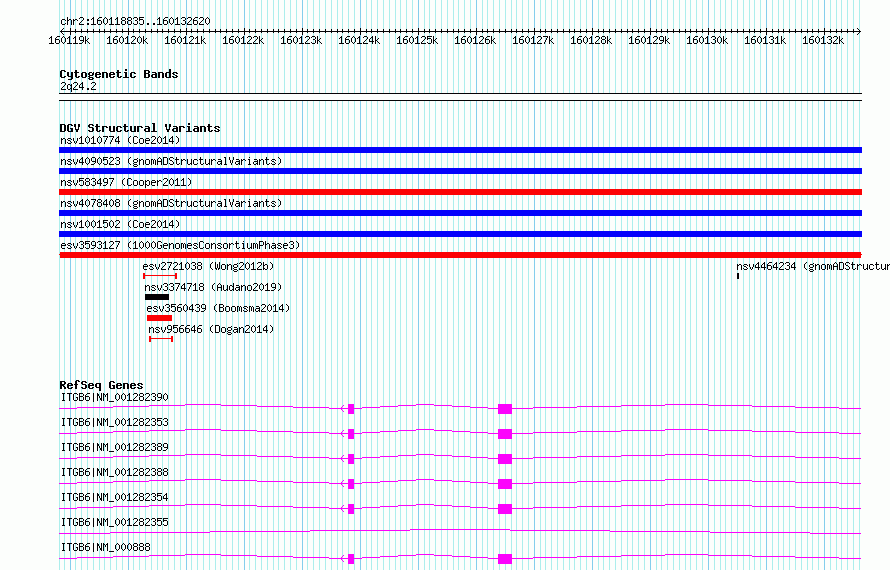Click the ITGB6|NM_001282390 transcript label
This screenshot has width=890, height=570.
(114, 397)
